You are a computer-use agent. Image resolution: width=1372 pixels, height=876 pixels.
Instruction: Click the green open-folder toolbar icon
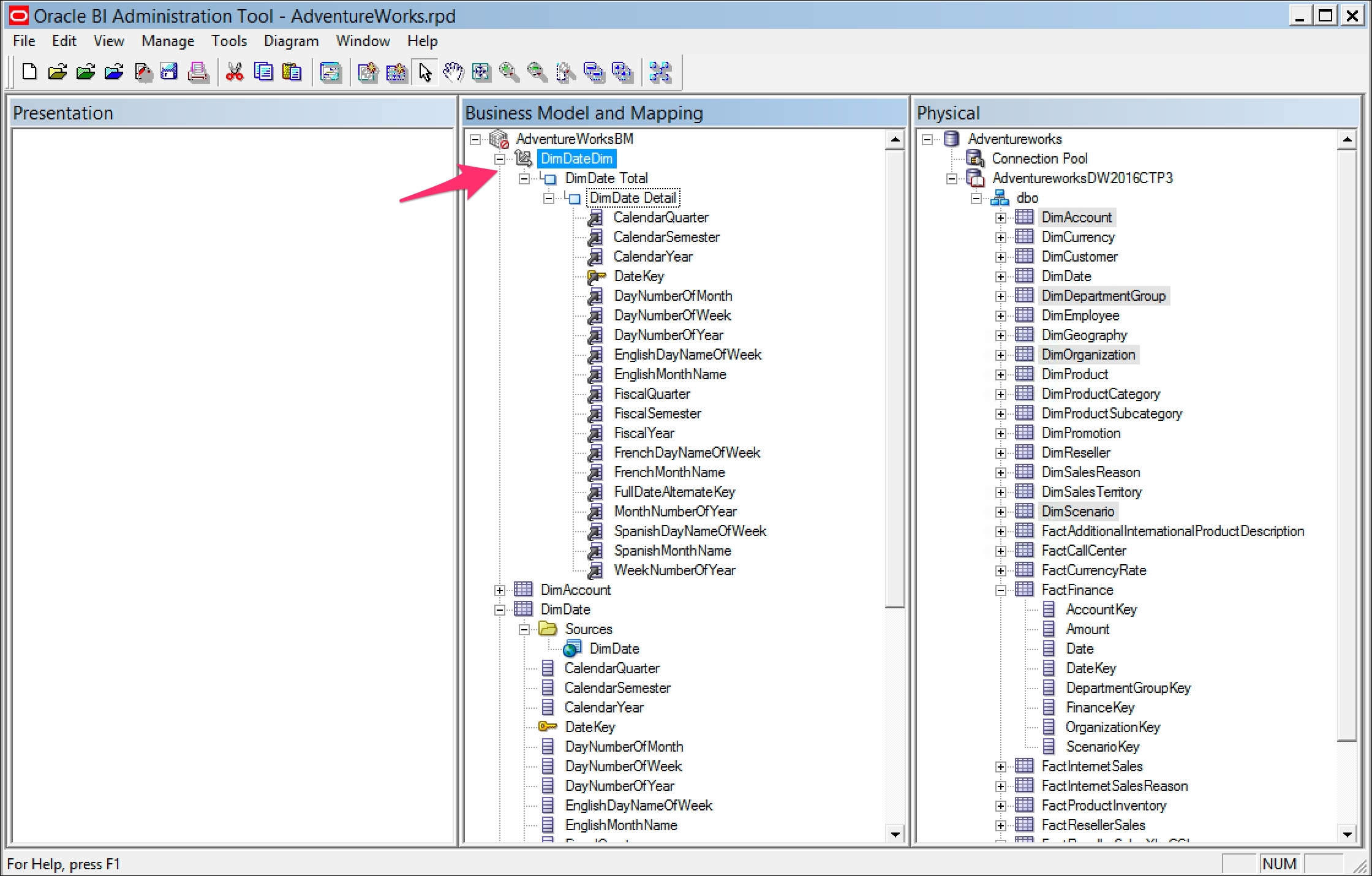(x=85, y=72)
